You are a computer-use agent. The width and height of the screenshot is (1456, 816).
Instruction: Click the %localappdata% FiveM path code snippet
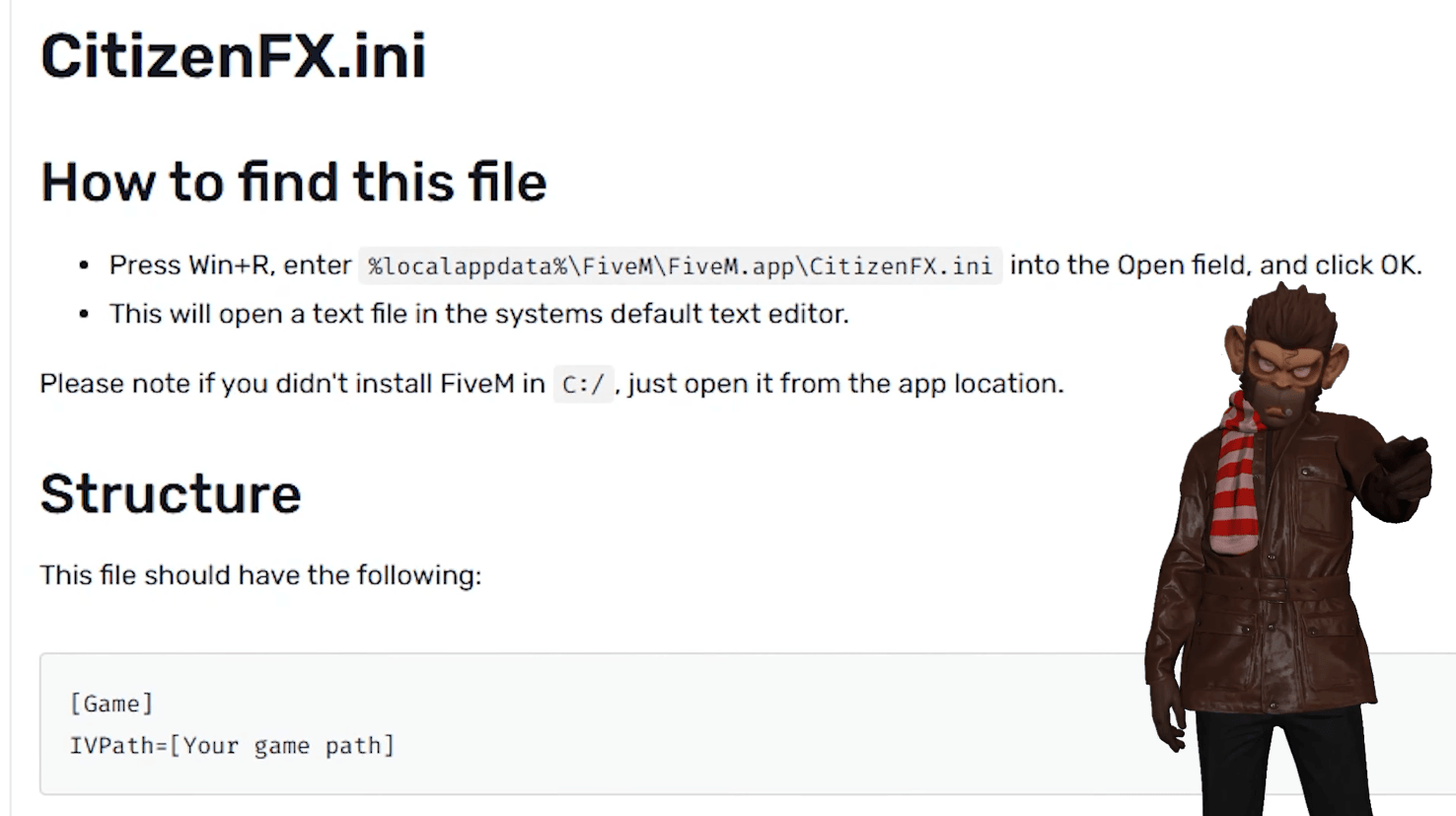click(680, 266)
